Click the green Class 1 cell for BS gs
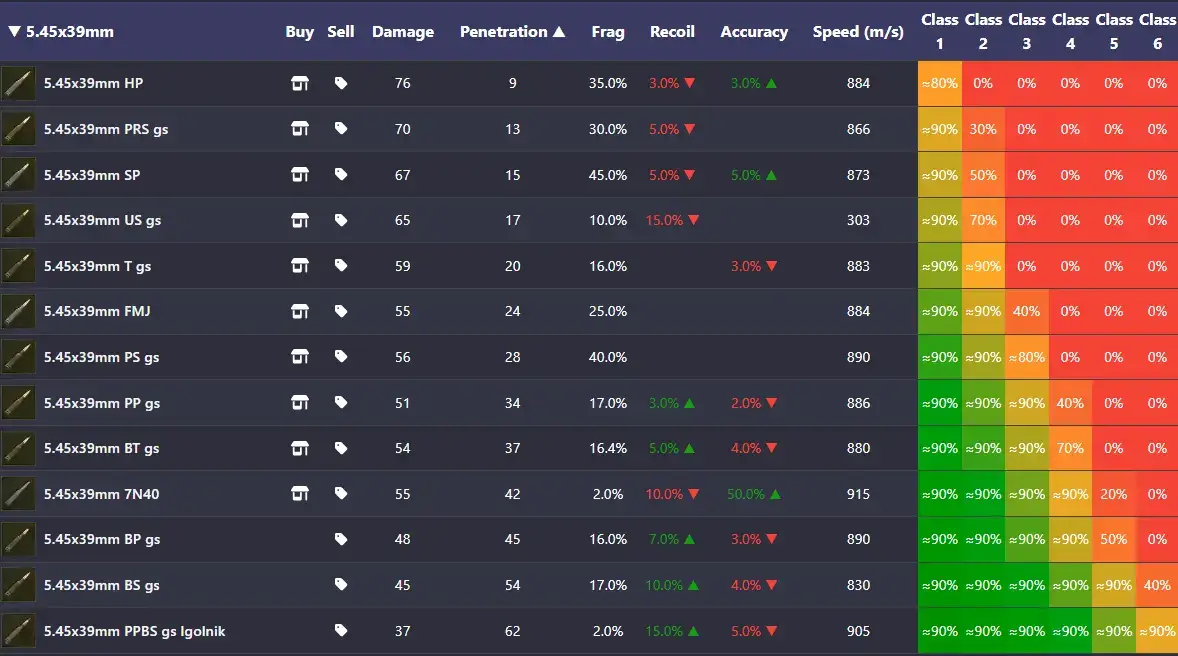The width and height of the screenshot is (1178, 656). 939,585
